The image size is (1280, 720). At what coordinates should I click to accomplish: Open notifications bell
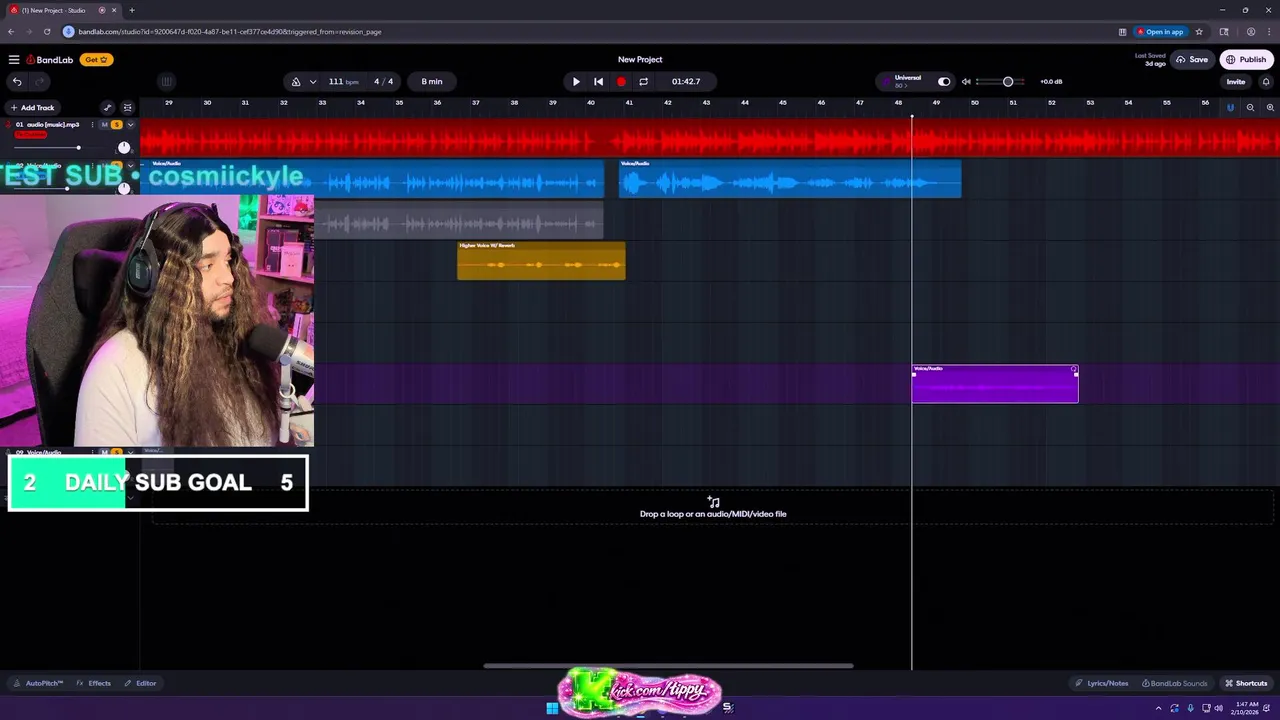pyautogui.click(x=1265, y=82)
